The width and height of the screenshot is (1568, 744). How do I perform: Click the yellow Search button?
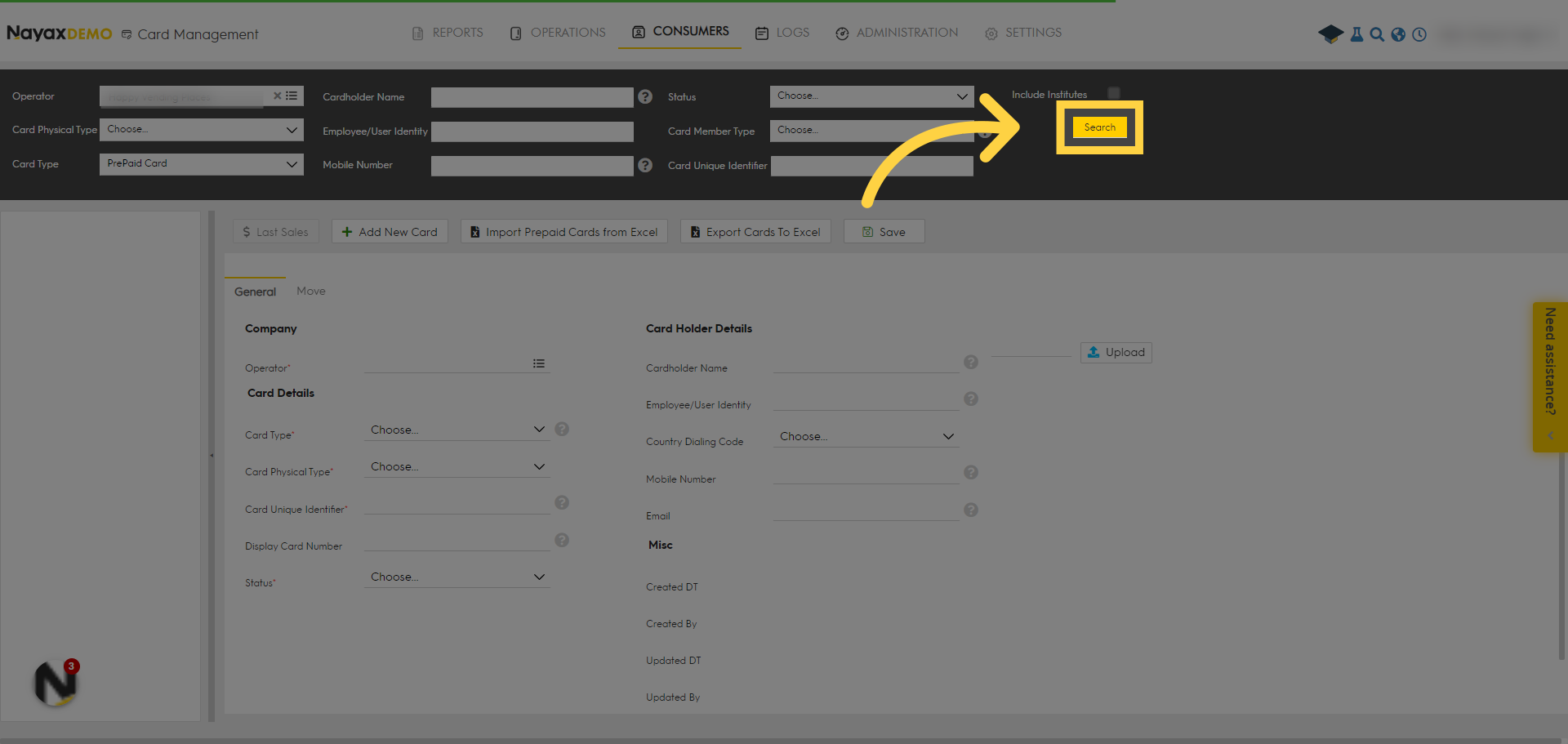pos(1099,127)
